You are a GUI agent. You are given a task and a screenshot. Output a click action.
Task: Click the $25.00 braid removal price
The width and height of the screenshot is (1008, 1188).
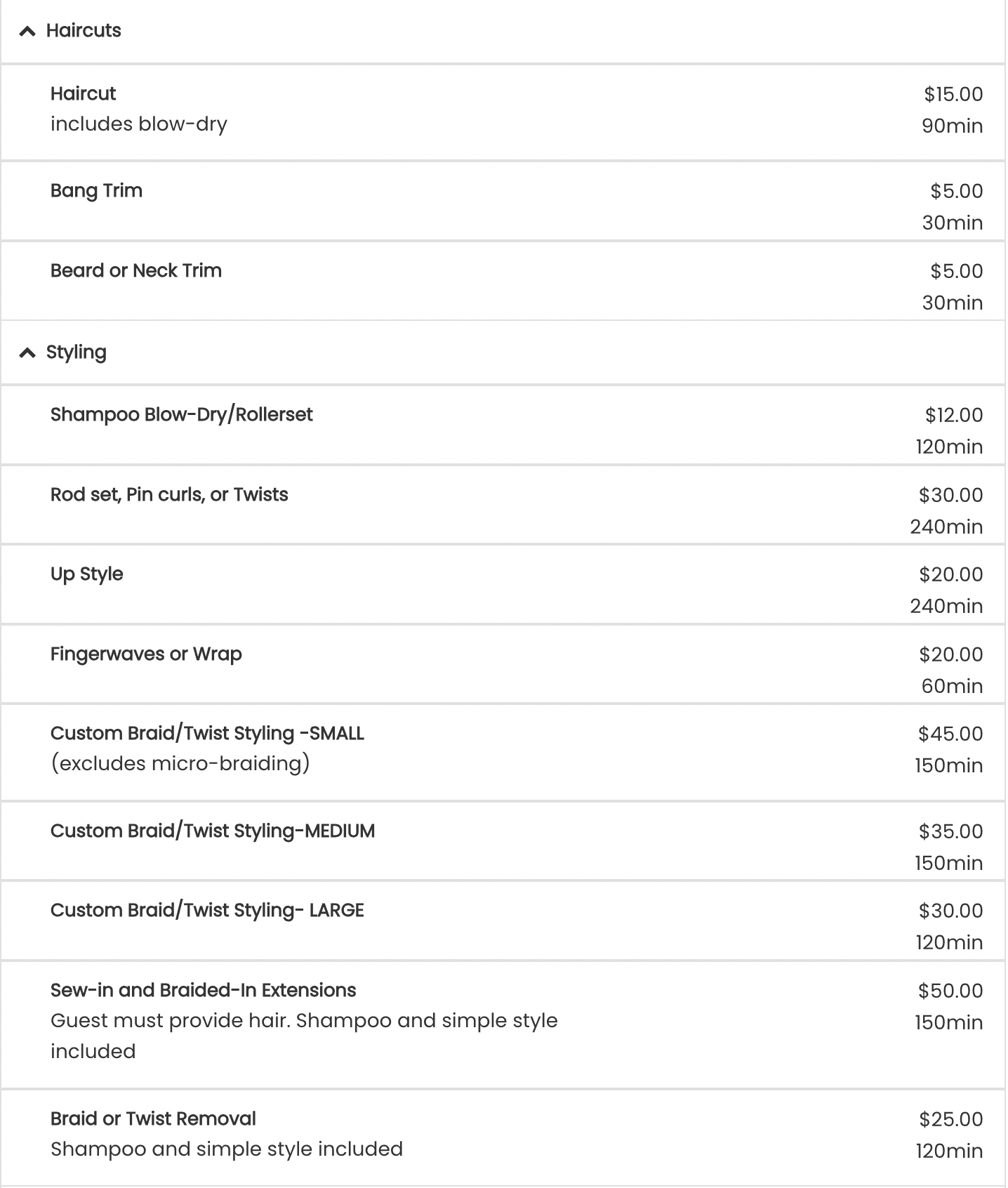click(x=951, y=1119)
